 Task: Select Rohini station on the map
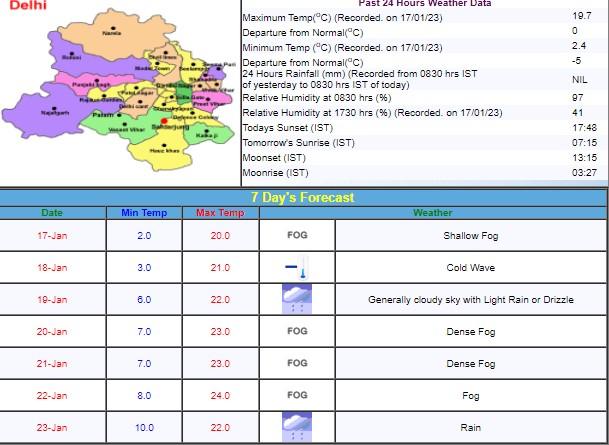pyautogui.click(x=72, y=58)
